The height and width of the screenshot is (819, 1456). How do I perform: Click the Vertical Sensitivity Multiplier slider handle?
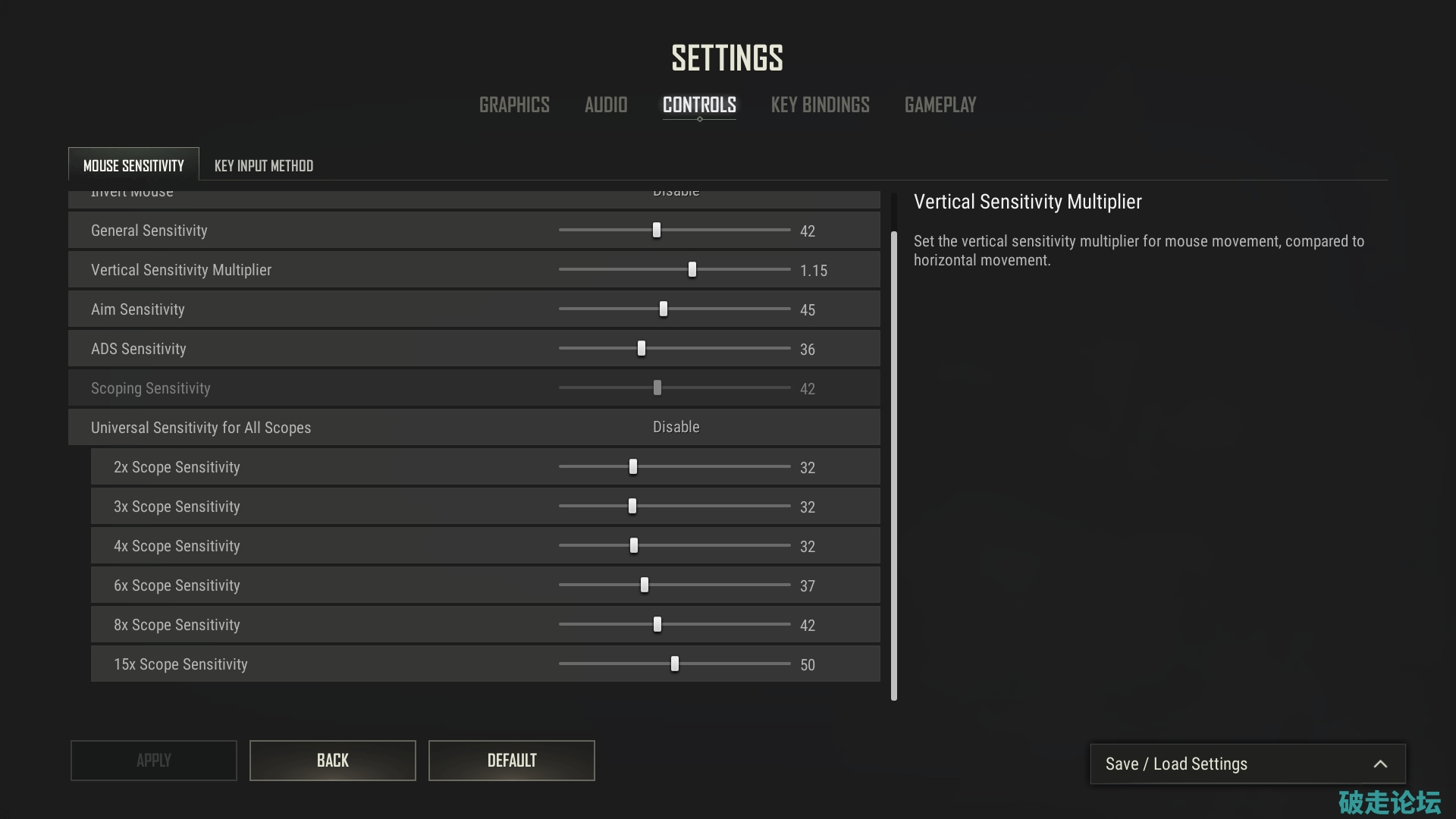point(692,269)
